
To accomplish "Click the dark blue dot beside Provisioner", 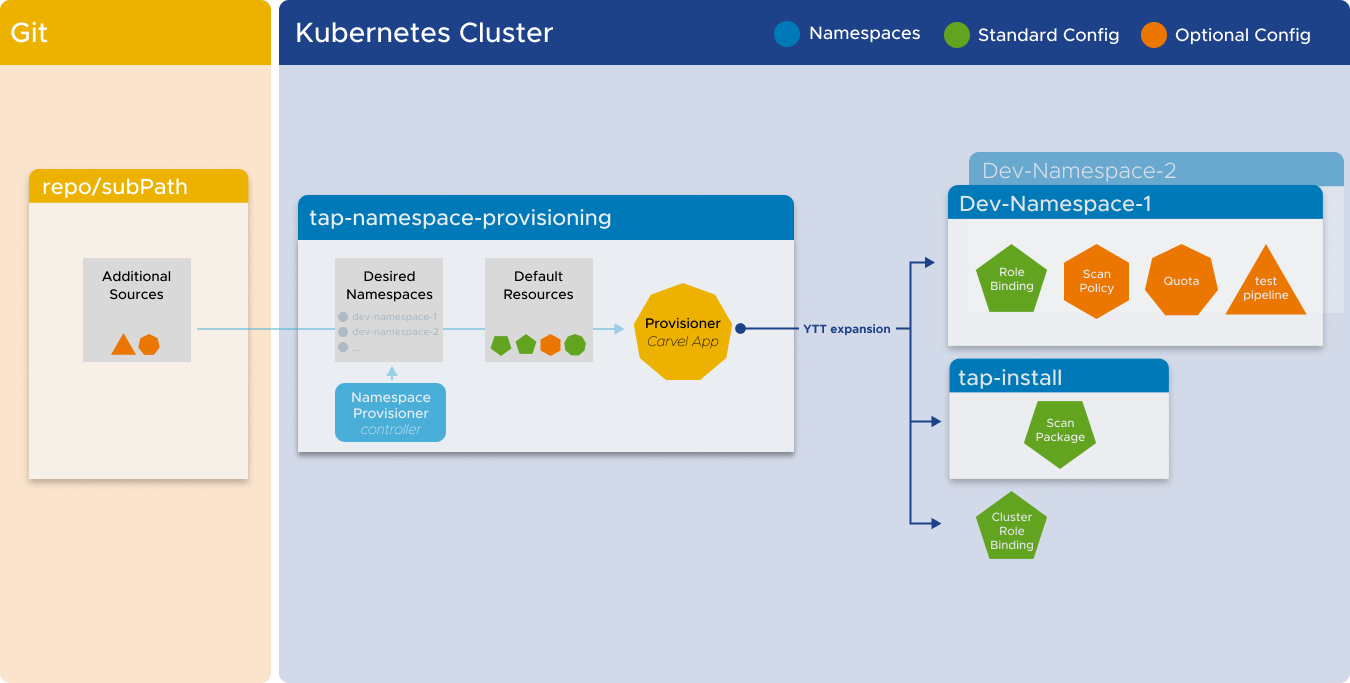I will pos(740,328).
